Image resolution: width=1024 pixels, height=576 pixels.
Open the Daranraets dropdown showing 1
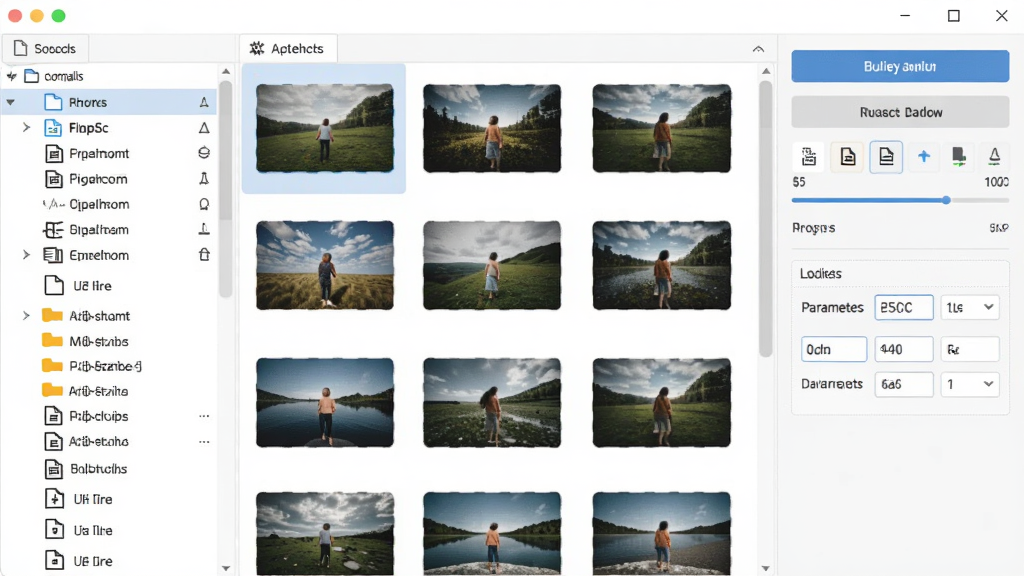(x=970, y=384)
